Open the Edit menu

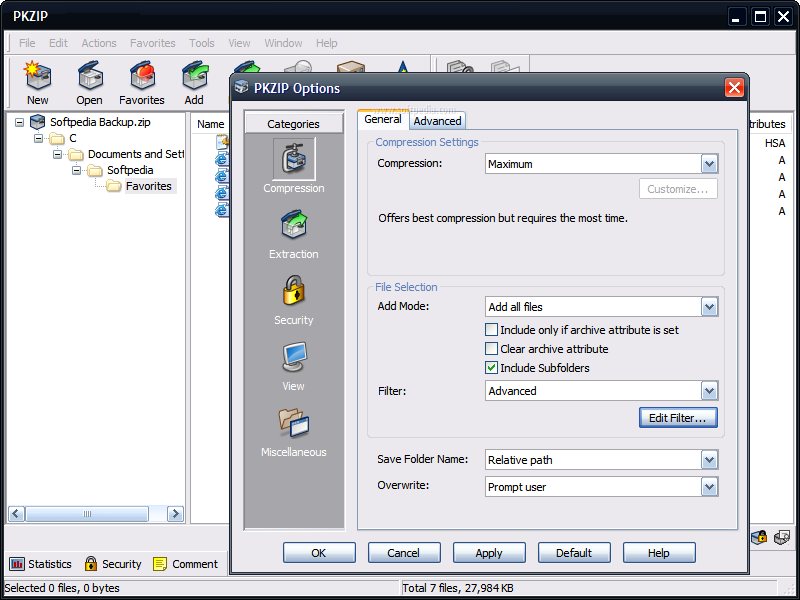pos(58,43)
